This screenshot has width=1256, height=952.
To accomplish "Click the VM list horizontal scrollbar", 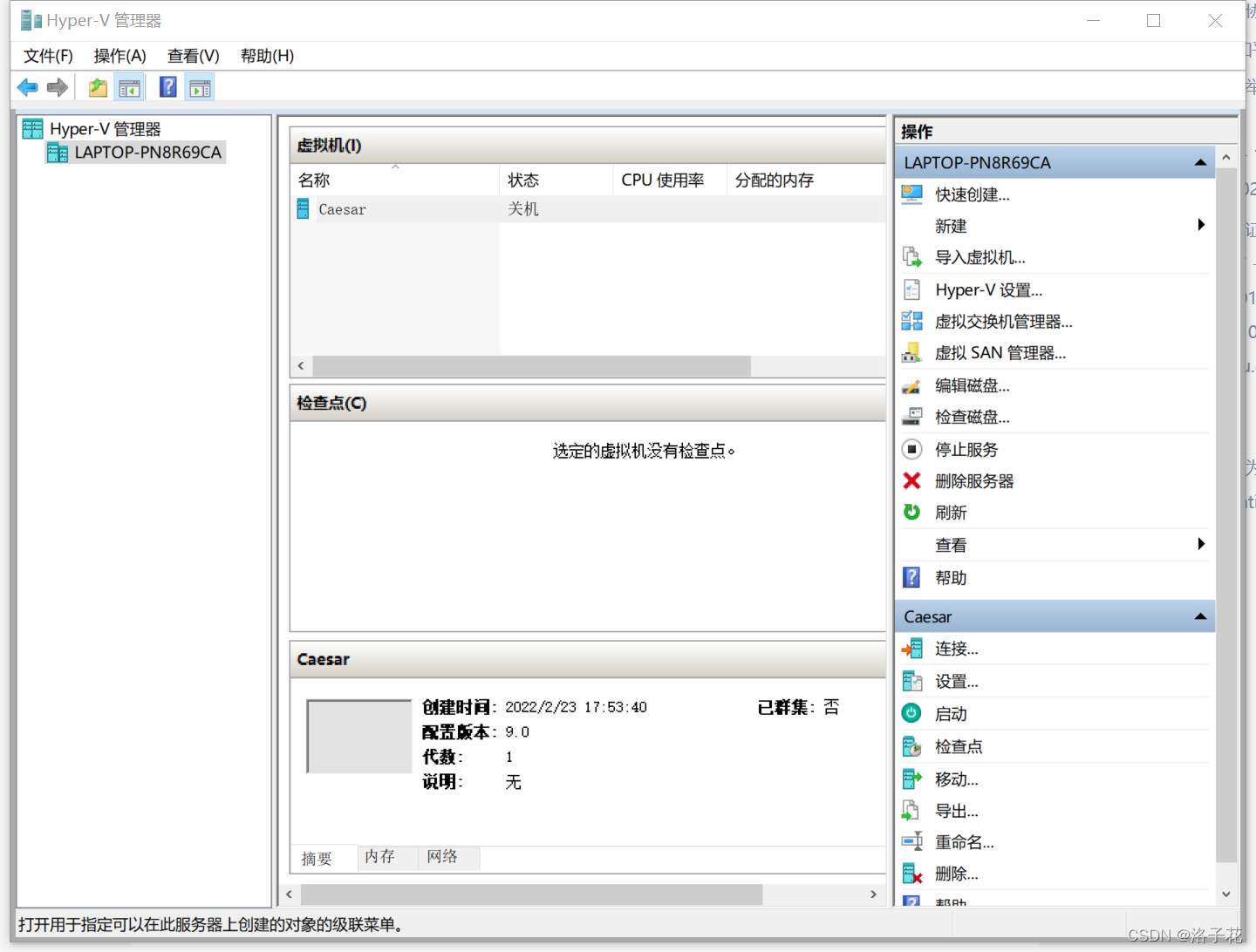I will pos(531,366).
